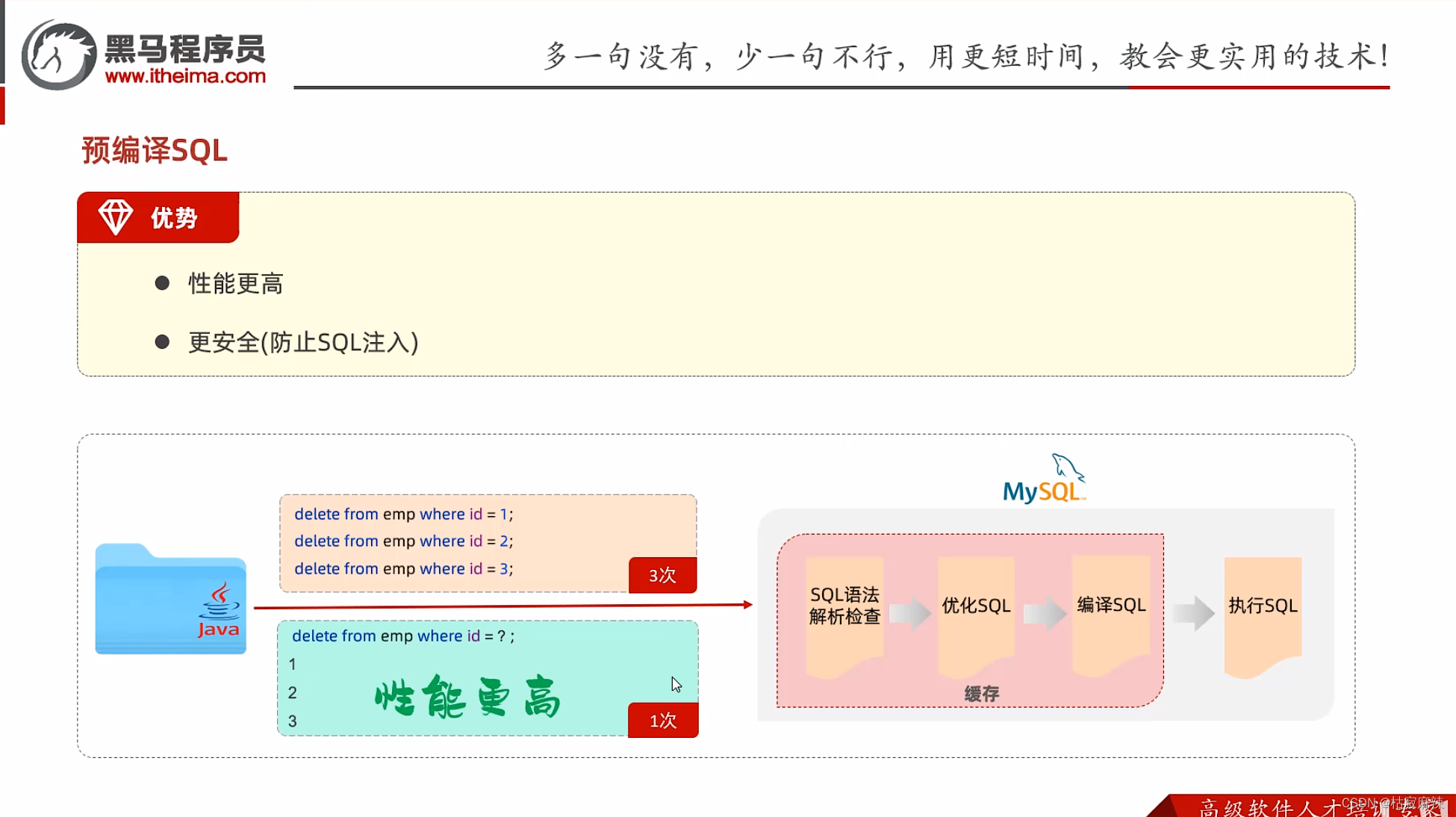Click the 优化SQL step card

[x=976, y=616]
